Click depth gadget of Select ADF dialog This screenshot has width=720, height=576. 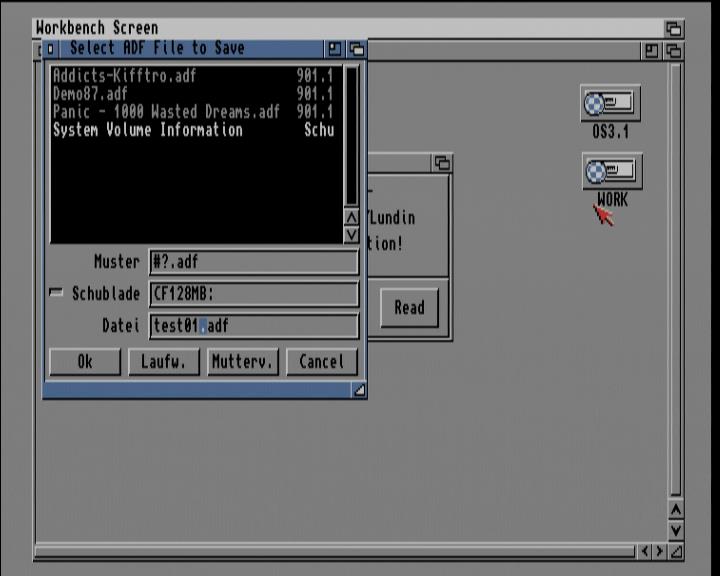point(357,49)
